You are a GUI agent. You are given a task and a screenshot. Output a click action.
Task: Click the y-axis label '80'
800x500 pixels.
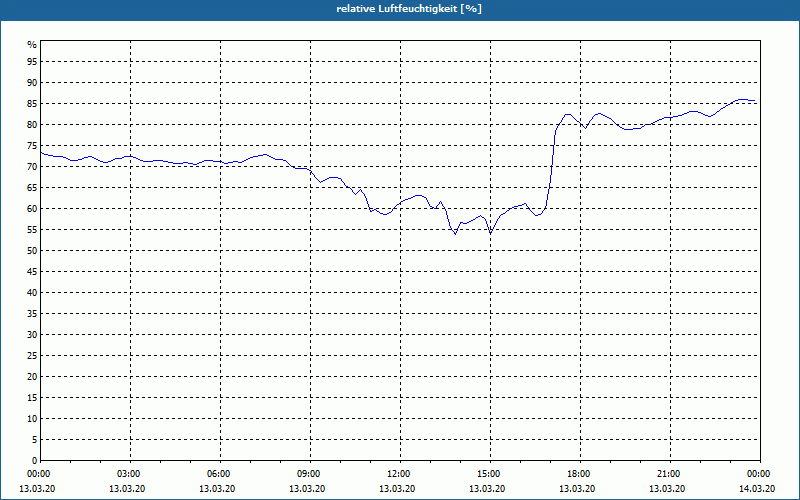pyautogui.click(x=32, y=124)
